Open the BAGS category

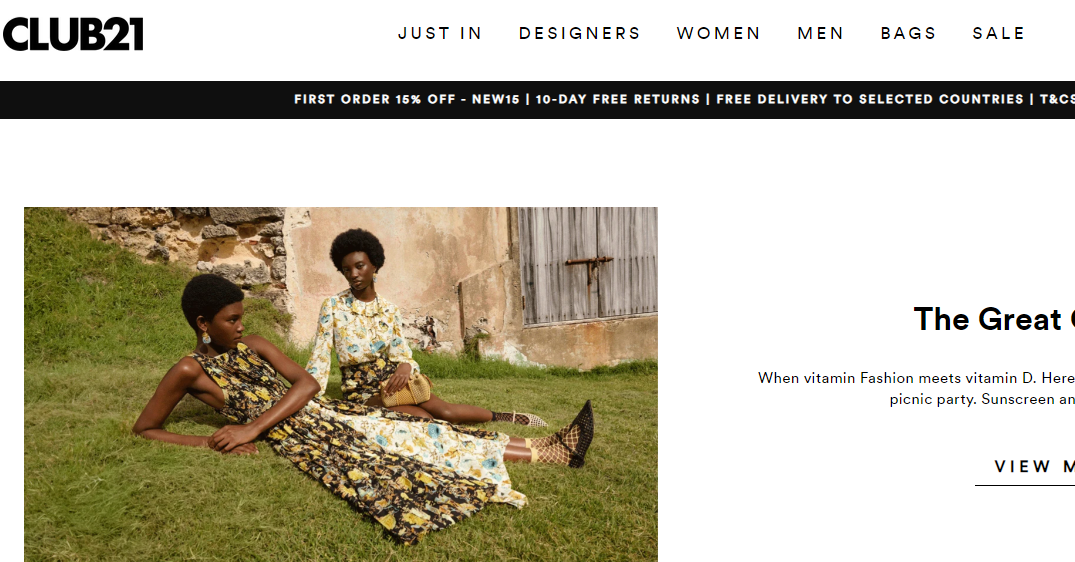tap(908, 34)
